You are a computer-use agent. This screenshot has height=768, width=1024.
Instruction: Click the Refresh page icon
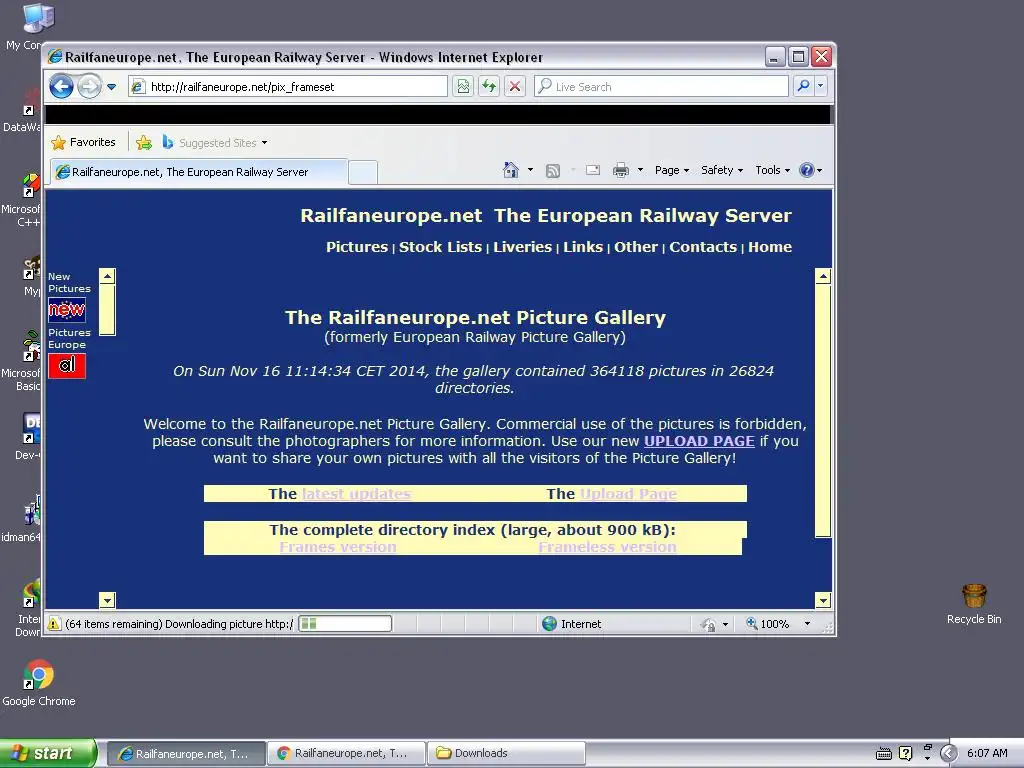[x=489, y=86]
